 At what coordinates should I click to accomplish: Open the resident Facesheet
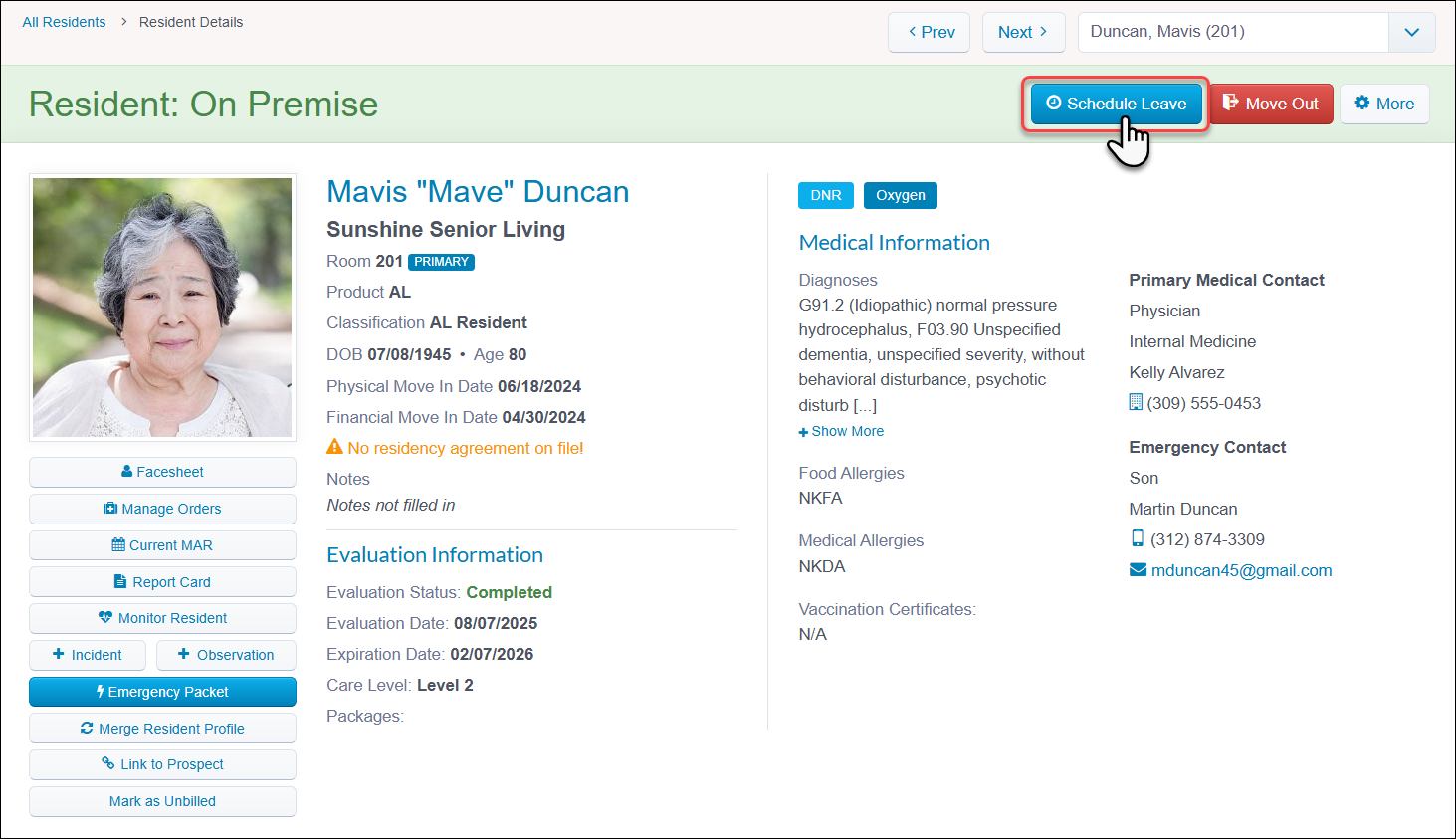(x=162, y=472)
